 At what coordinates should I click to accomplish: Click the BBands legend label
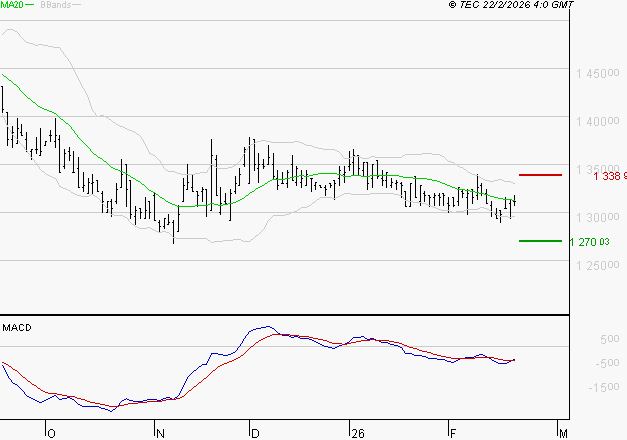pos(56,5)
